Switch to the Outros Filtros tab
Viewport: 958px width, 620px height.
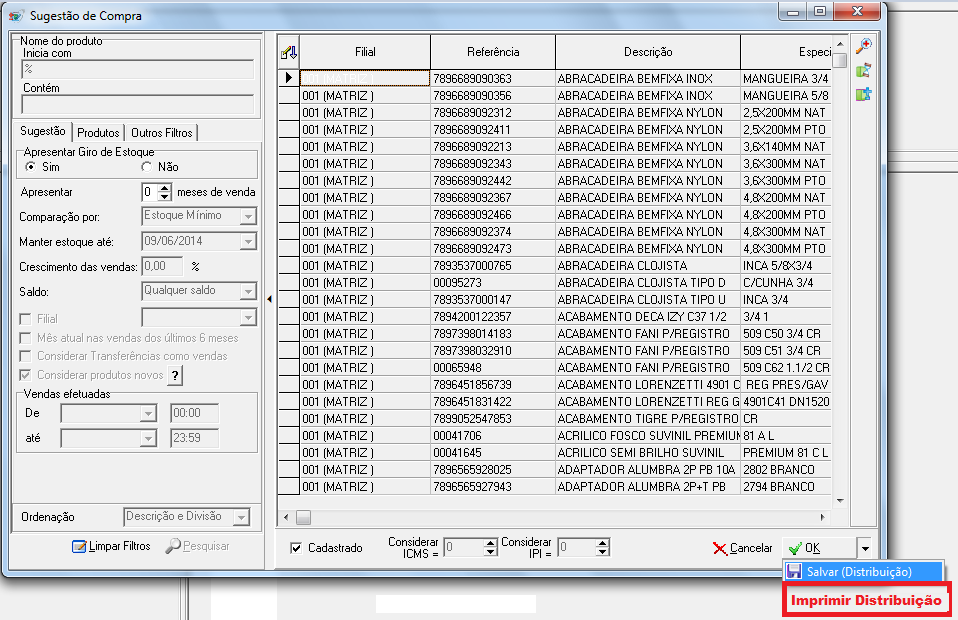point(161,133)
